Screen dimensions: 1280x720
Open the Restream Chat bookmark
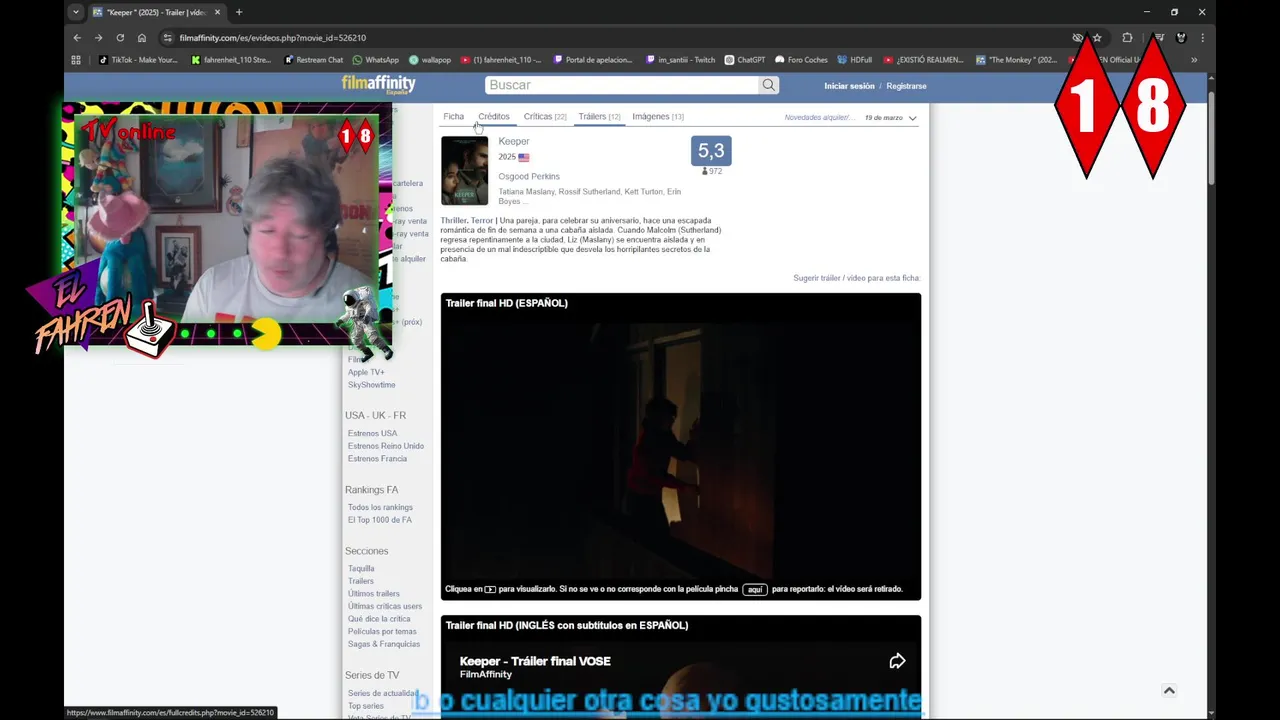313,60
